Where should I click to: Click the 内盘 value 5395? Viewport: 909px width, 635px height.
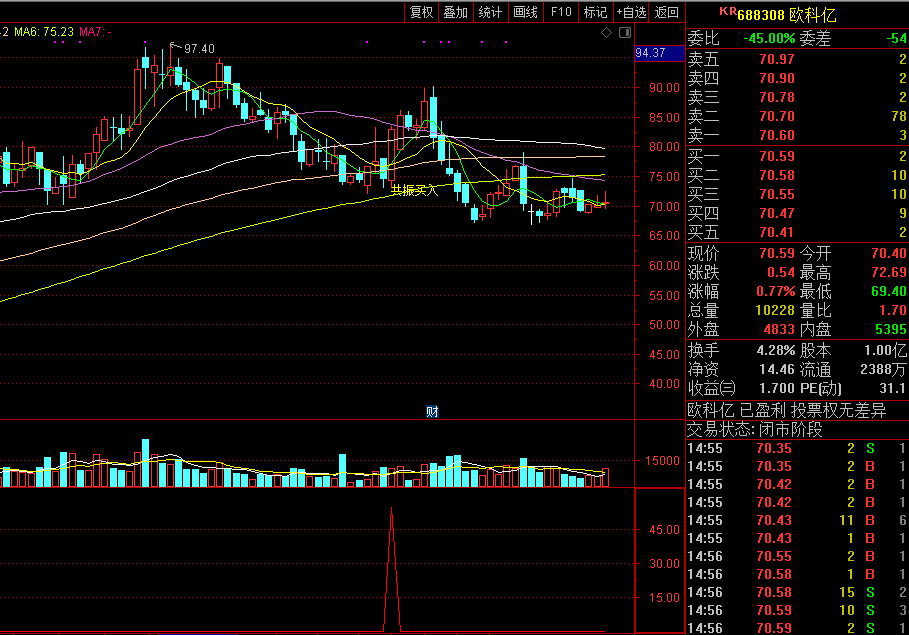890,329
